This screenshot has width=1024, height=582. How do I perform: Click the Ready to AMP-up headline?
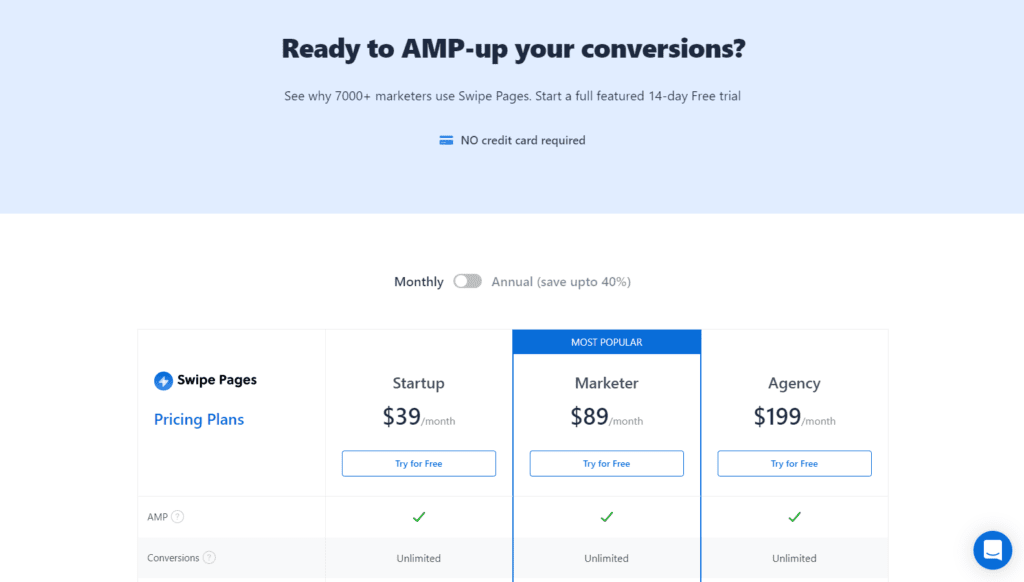(x=513, y=49)
